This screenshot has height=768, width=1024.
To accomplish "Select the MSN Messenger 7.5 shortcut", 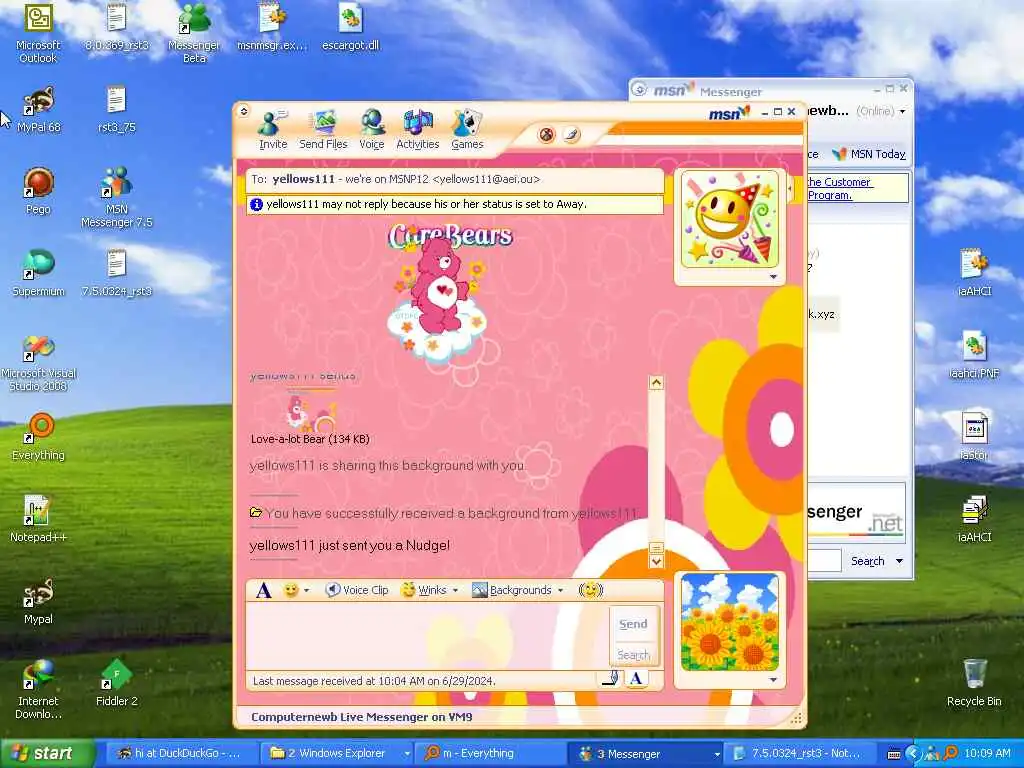I will tap(117, 197).
